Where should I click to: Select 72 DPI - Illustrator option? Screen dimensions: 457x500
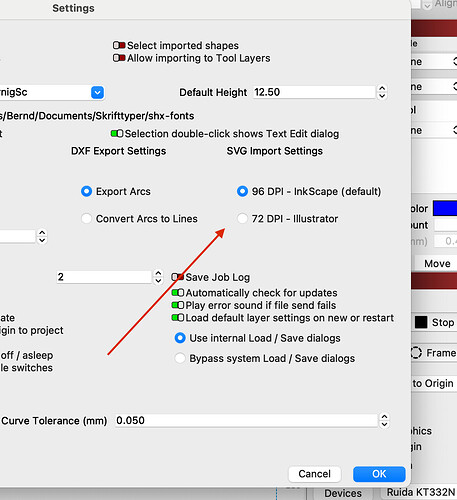tap(242, 219)
